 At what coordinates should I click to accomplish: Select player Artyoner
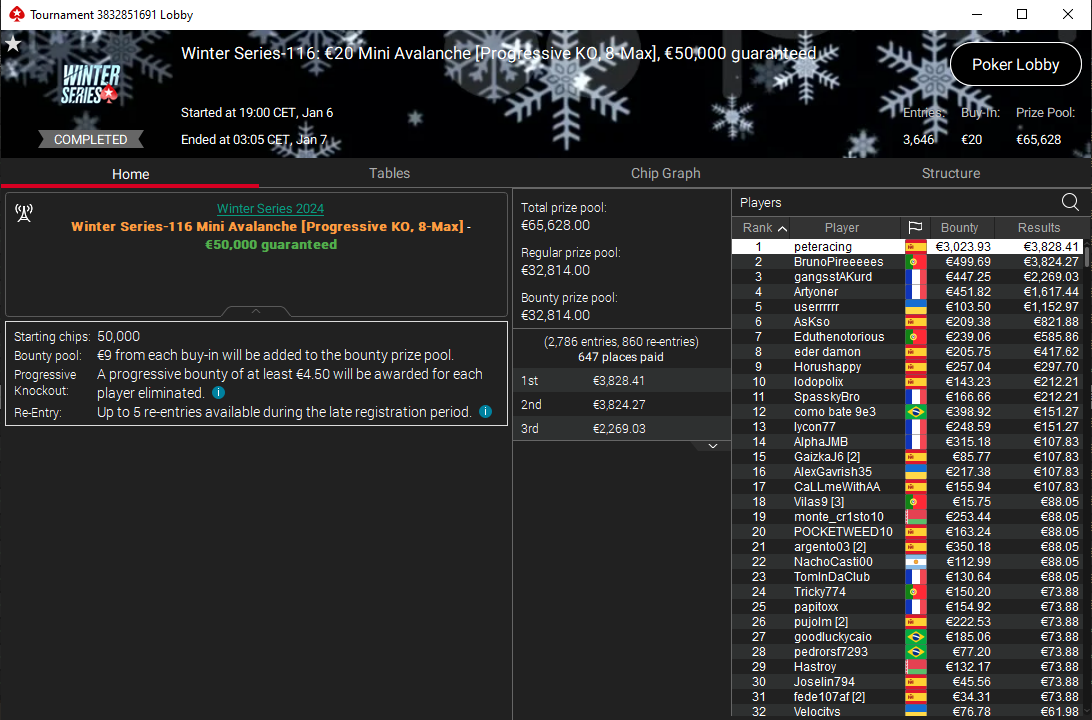[x=907, y=292]
